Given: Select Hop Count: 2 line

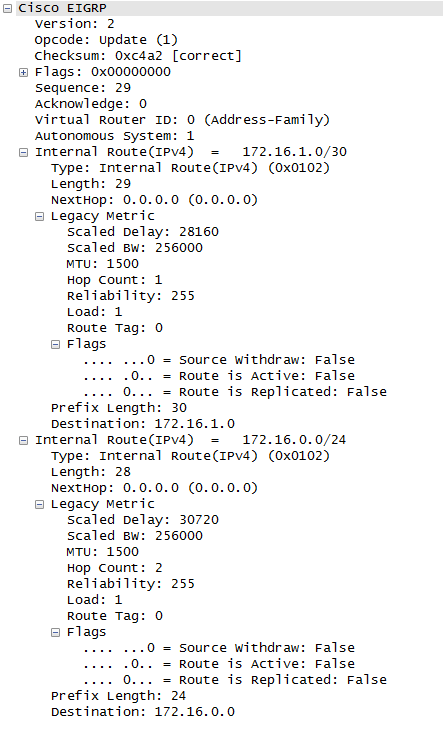Looking at the screenshot, I should pyautogui.click(x=114, y=568).
